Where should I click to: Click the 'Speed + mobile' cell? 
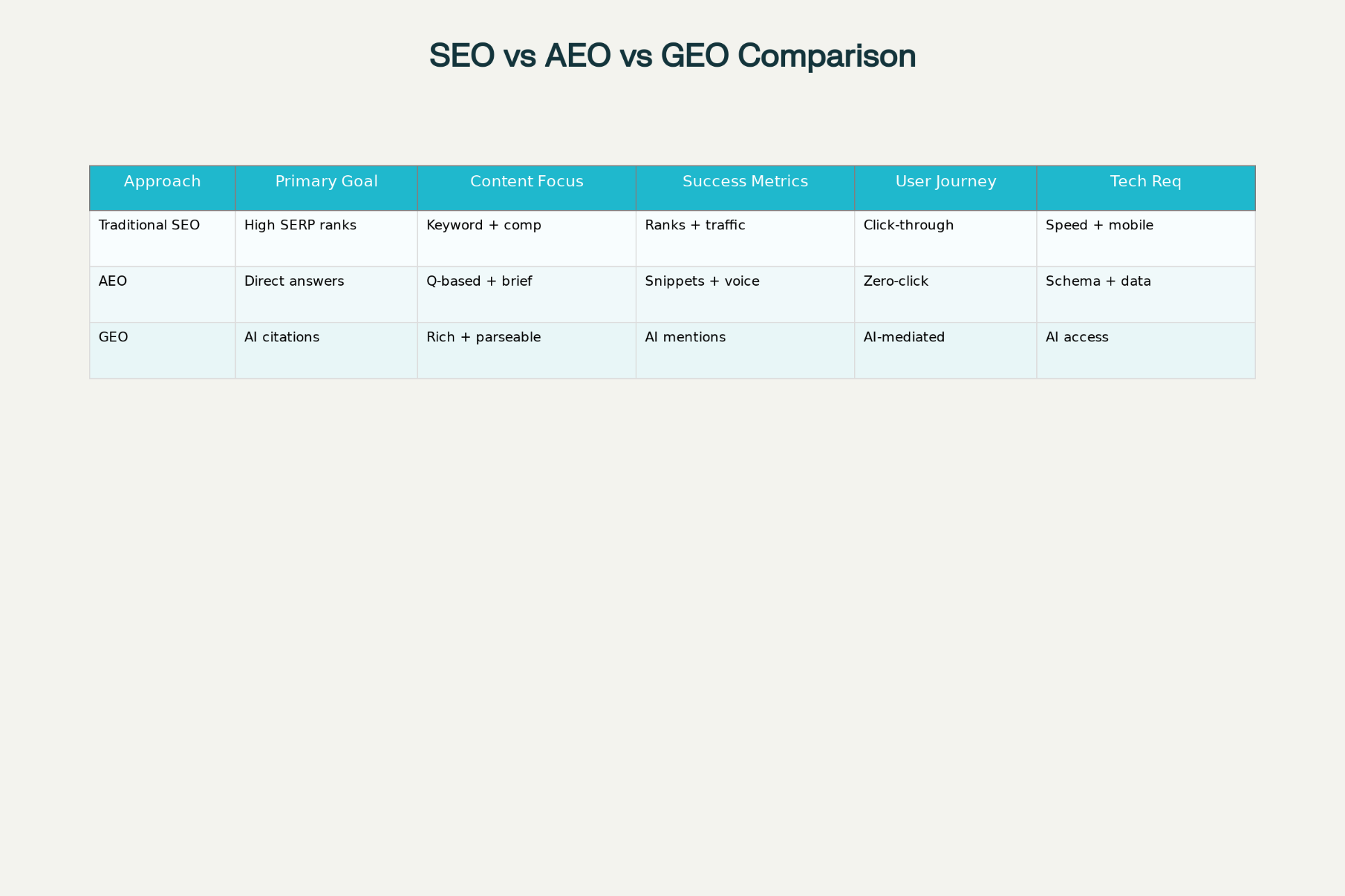point(1100,225)
